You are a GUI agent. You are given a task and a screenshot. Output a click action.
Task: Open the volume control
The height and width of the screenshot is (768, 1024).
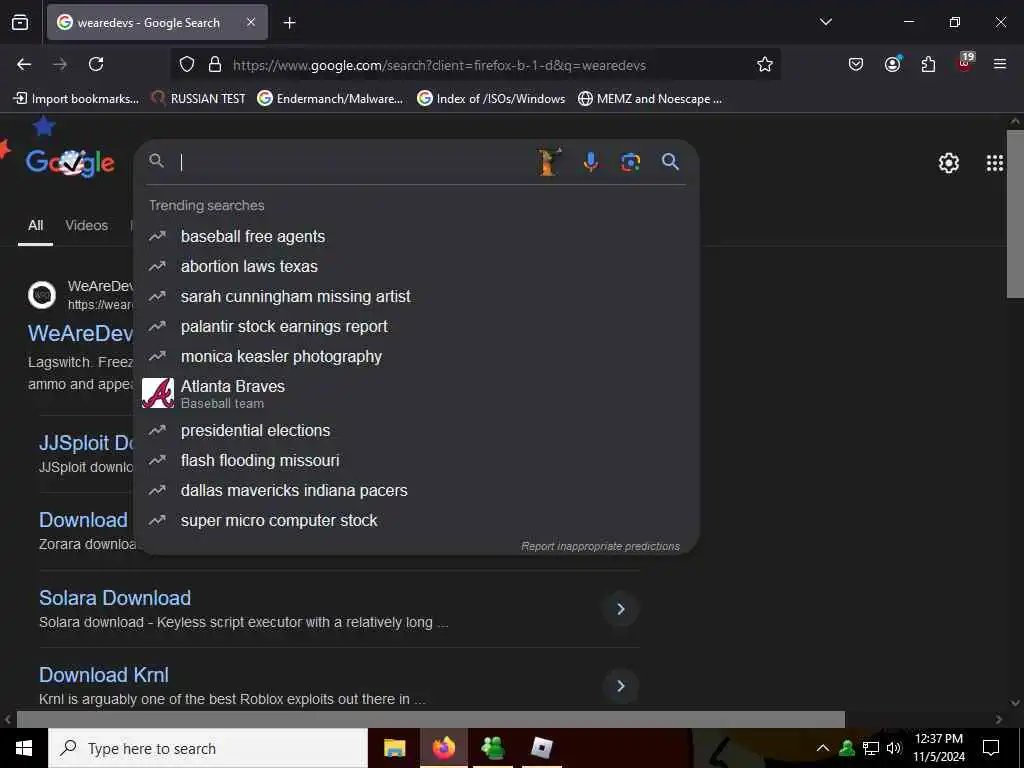pyautogui.click(x=894, y=748)
